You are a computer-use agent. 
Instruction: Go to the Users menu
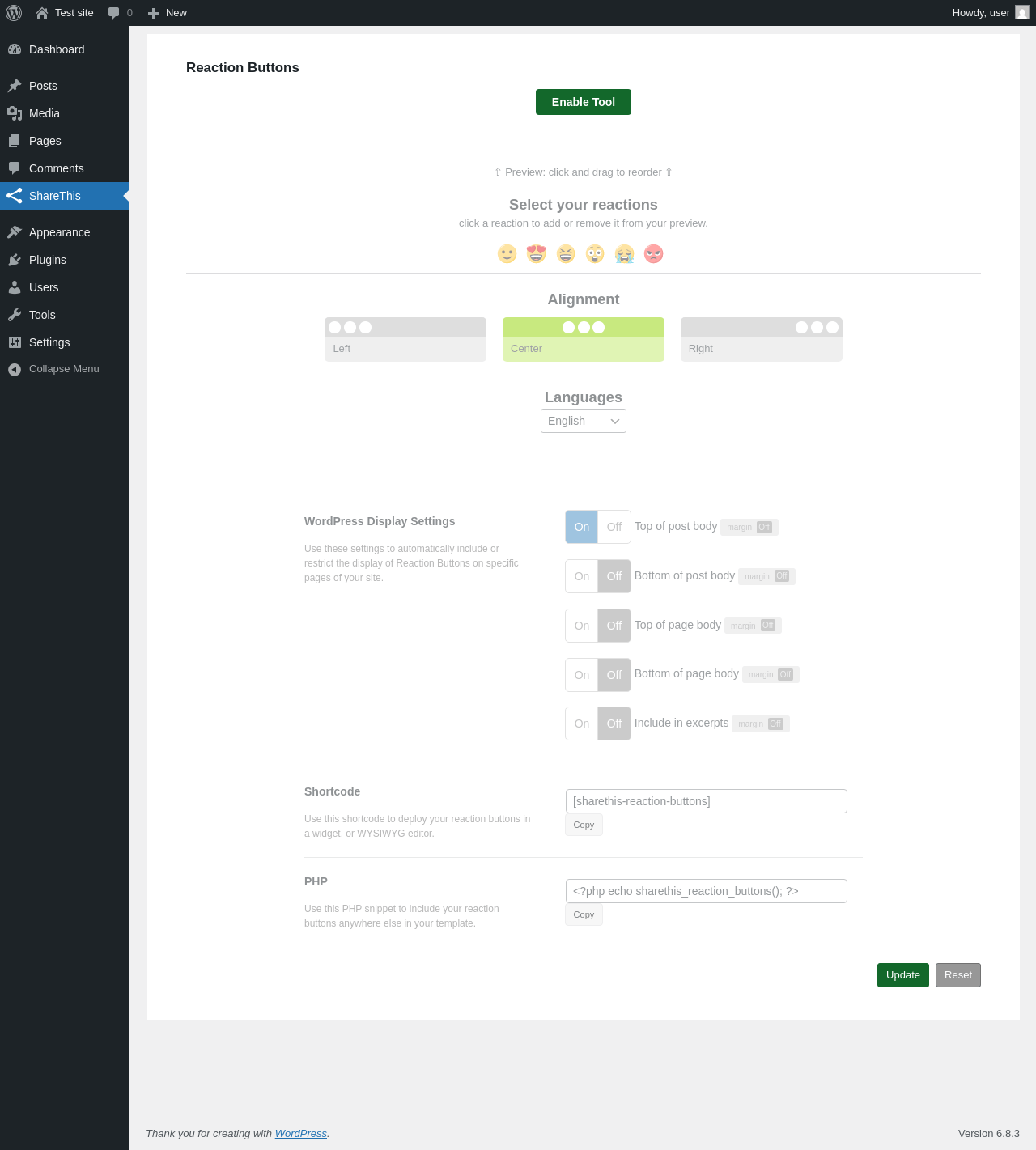[65, 287]
